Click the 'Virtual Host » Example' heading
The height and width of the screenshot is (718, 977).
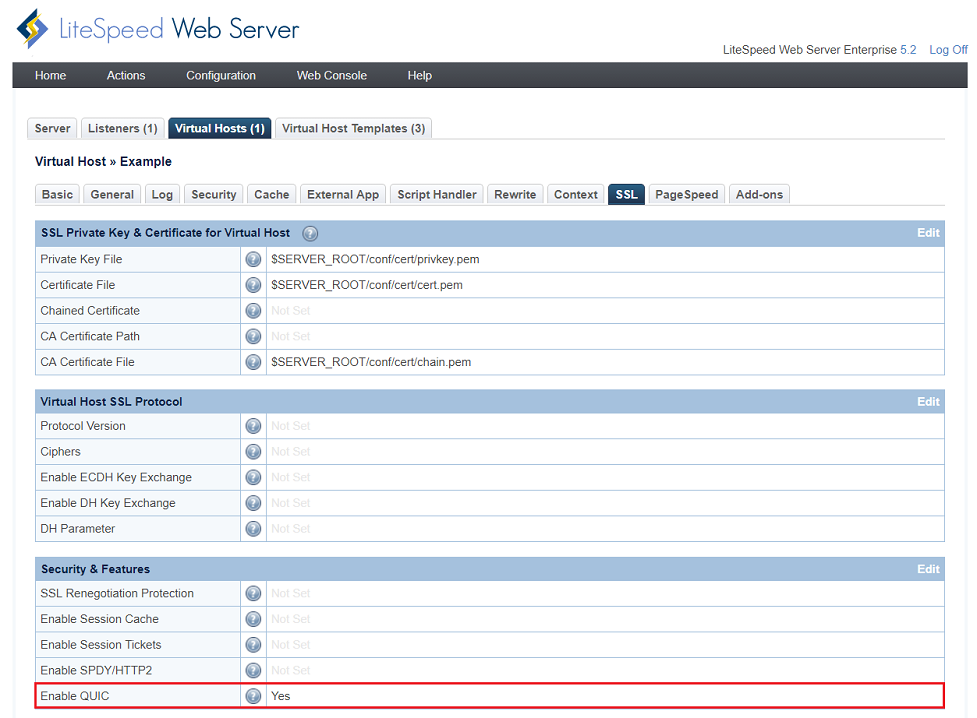click(x=103, y=161)
